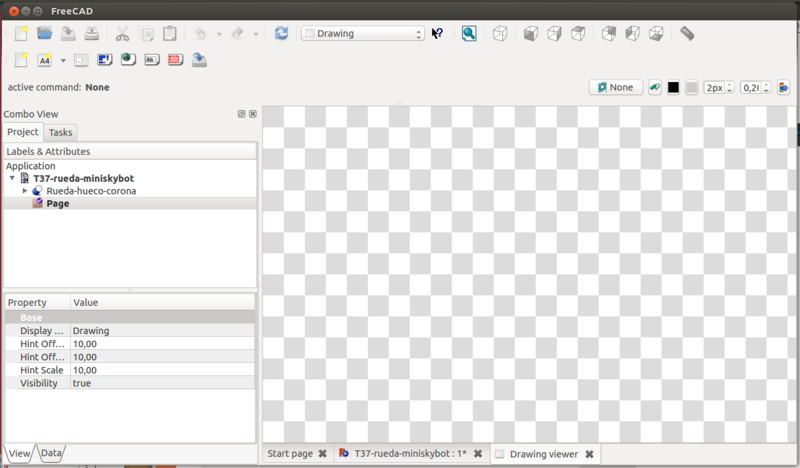
Task: Open the A4 template dropdown arrow
Action: [63, 60]
